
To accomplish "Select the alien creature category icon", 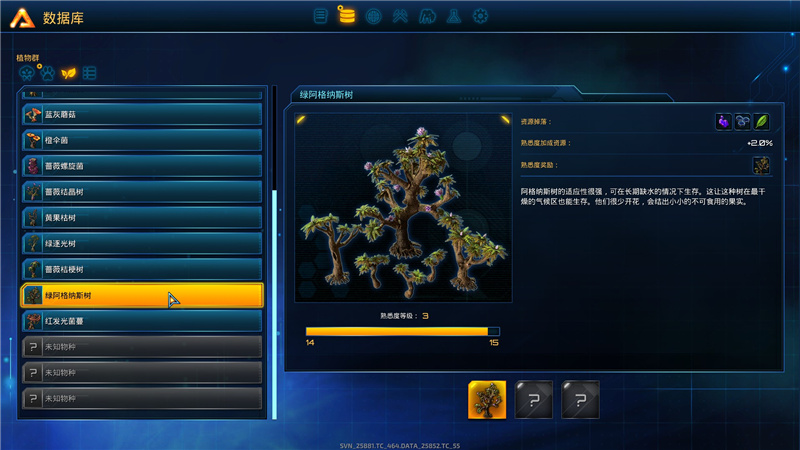I will (x=27, y=73).
